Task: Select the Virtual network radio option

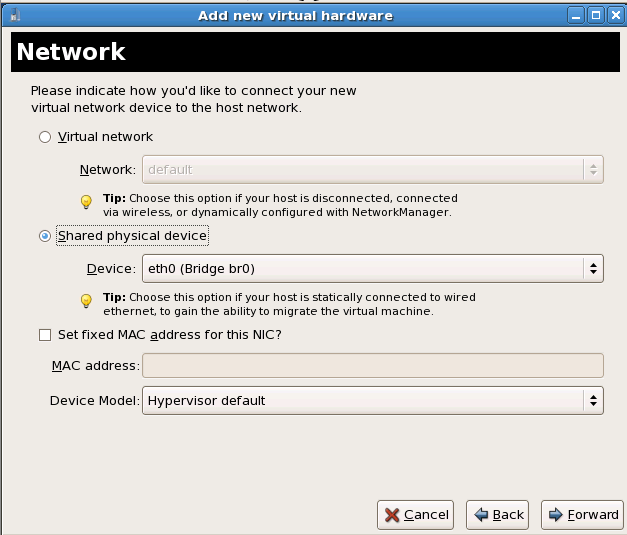Action: pyautogui.click(x=44, y=137)
